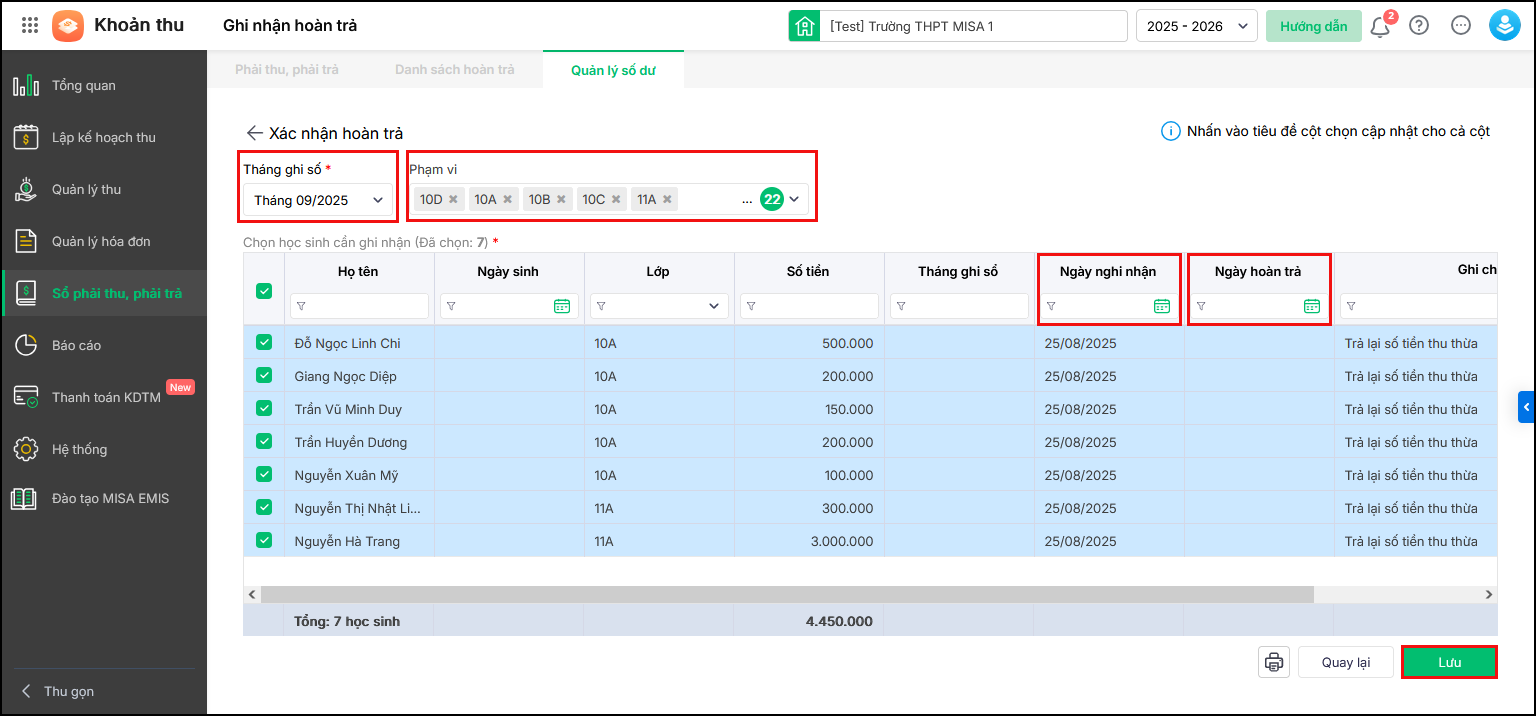Viewport: 1536px width, 716px height.
Task: Switch to the Danh sách hoàn trả tab
Action: pos(454,70)
